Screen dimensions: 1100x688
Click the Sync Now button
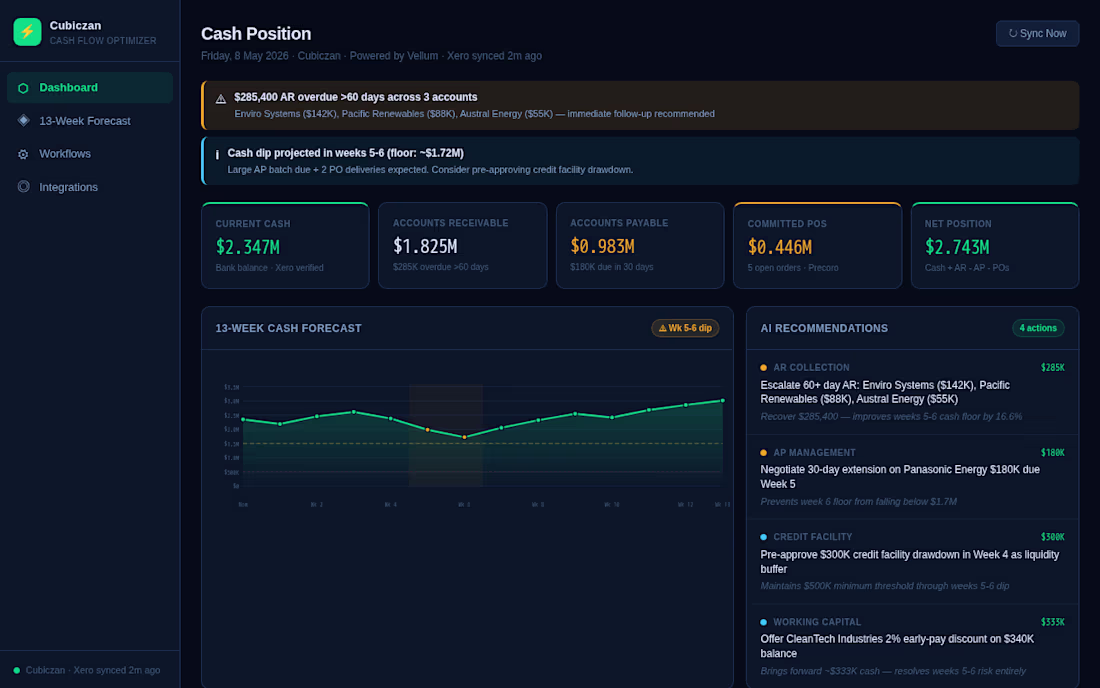pyautogui.click(x=1037, y=34)
